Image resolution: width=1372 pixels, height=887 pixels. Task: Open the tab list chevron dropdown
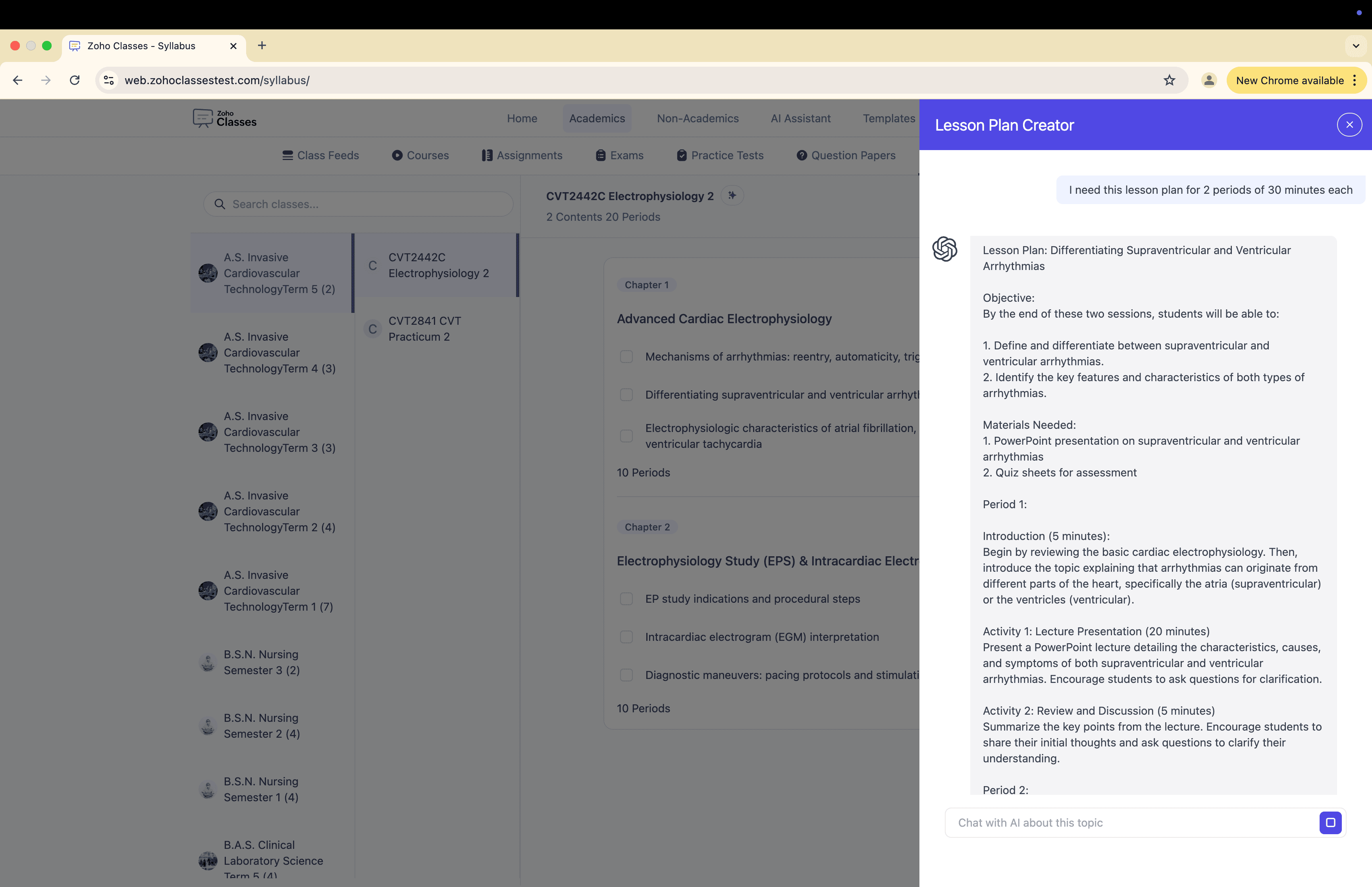1355,46
